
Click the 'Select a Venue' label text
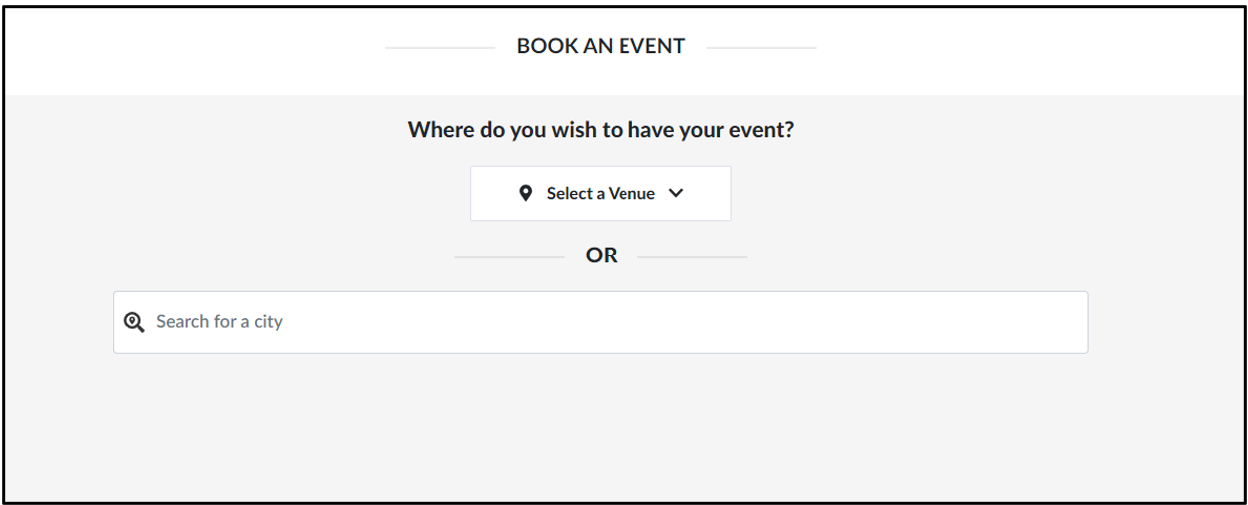[600, 194]
